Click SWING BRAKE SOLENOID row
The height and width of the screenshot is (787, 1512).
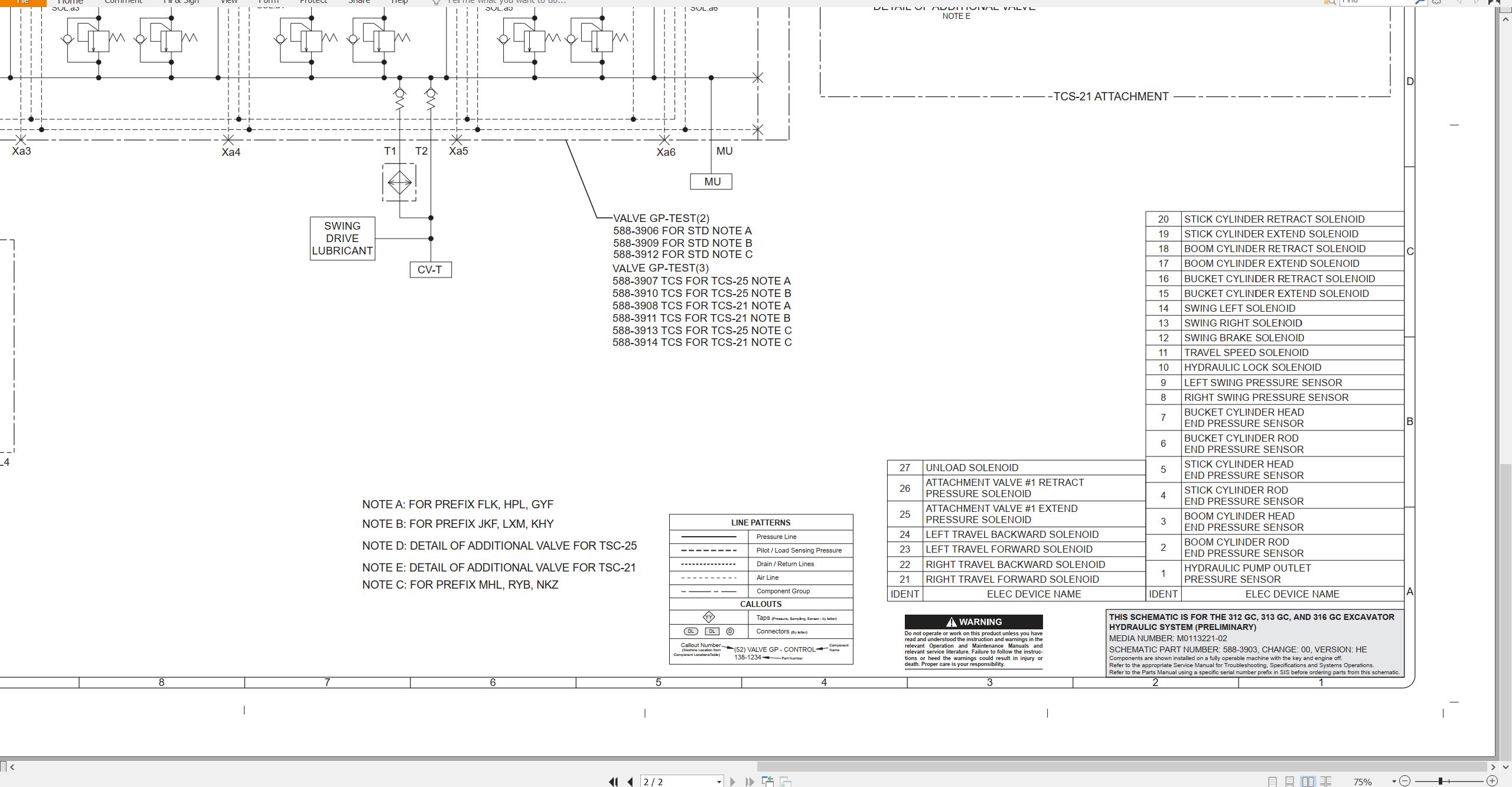[1275, 338]
